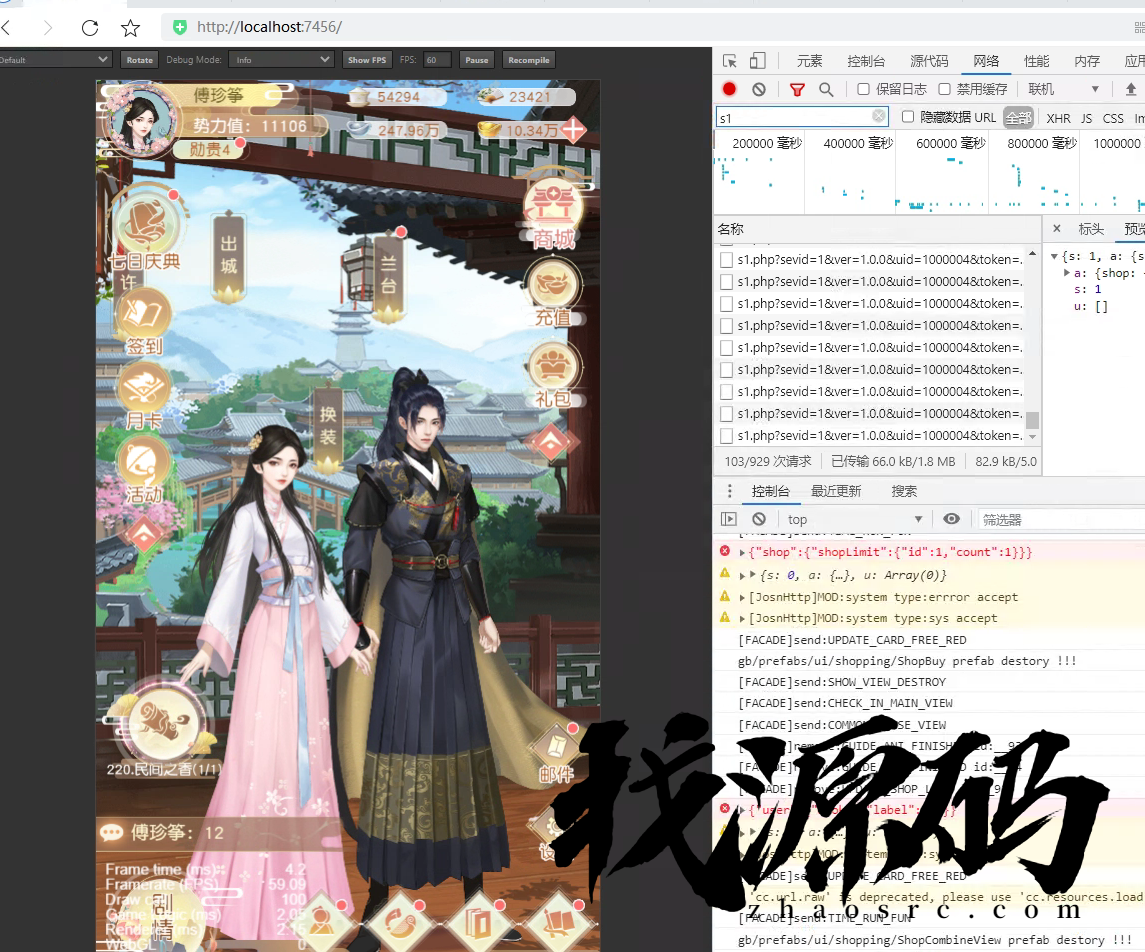Check the second s1.php request row checkbox
The width and height of the screenshot is (1145, 952).
726,282
